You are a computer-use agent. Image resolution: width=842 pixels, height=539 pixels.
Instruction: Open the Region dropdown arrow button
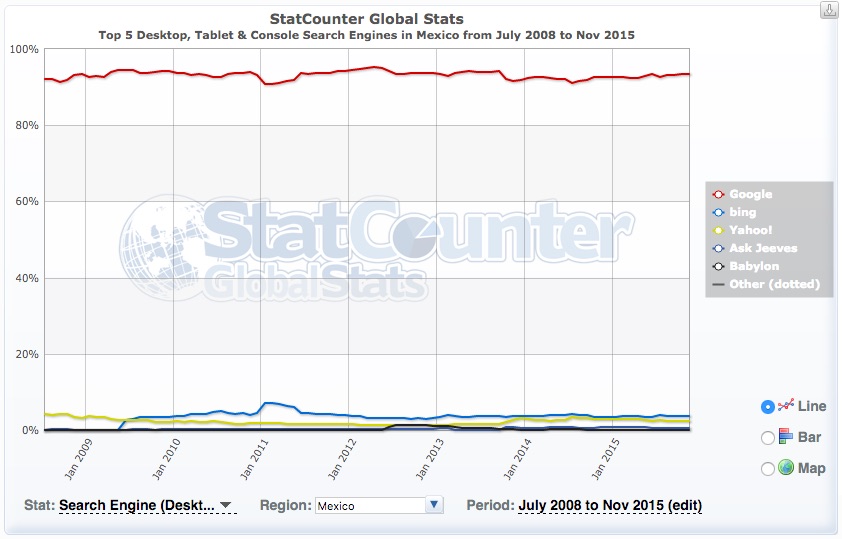pyautogui.click(x=434, y=505)
